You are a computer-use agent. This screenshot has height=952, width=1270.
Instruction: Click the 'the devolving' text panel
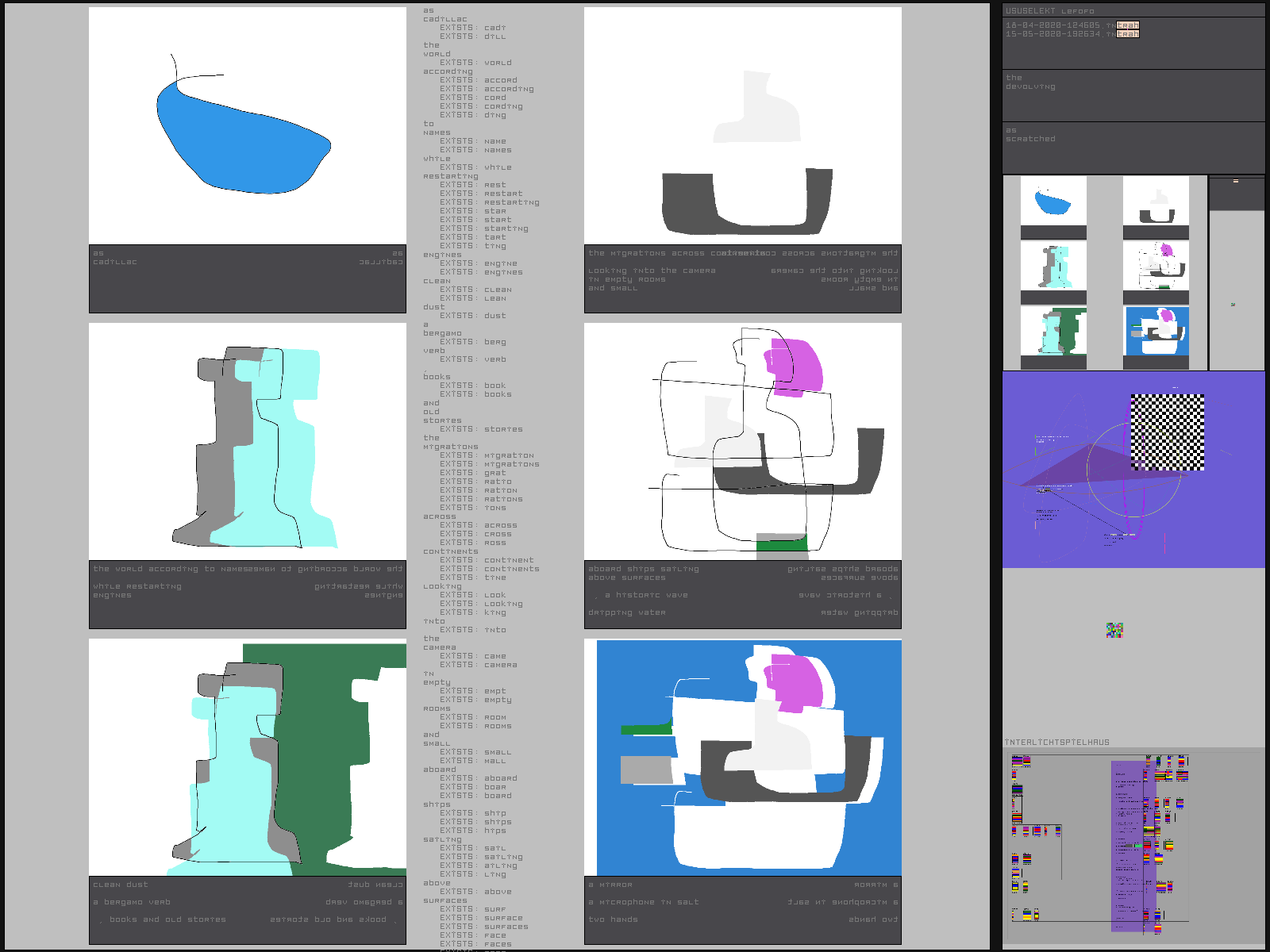pyautogui.click(x=1133, y=95)
